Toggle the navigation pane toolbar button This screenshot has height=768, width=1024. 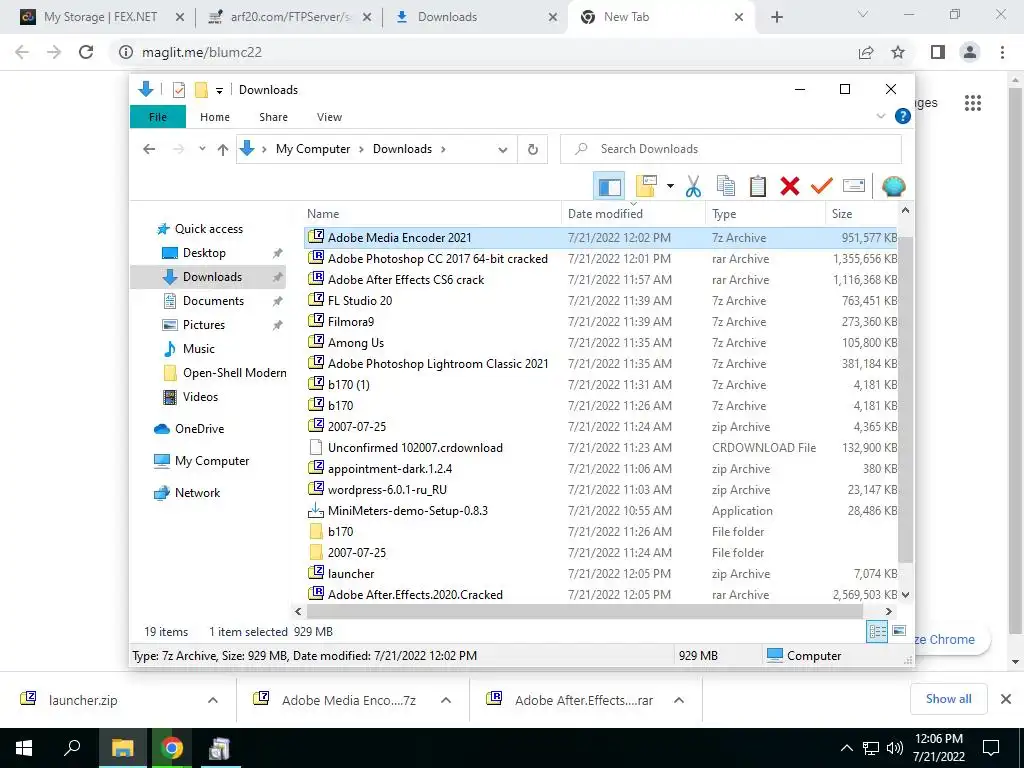tap(609, 186)
